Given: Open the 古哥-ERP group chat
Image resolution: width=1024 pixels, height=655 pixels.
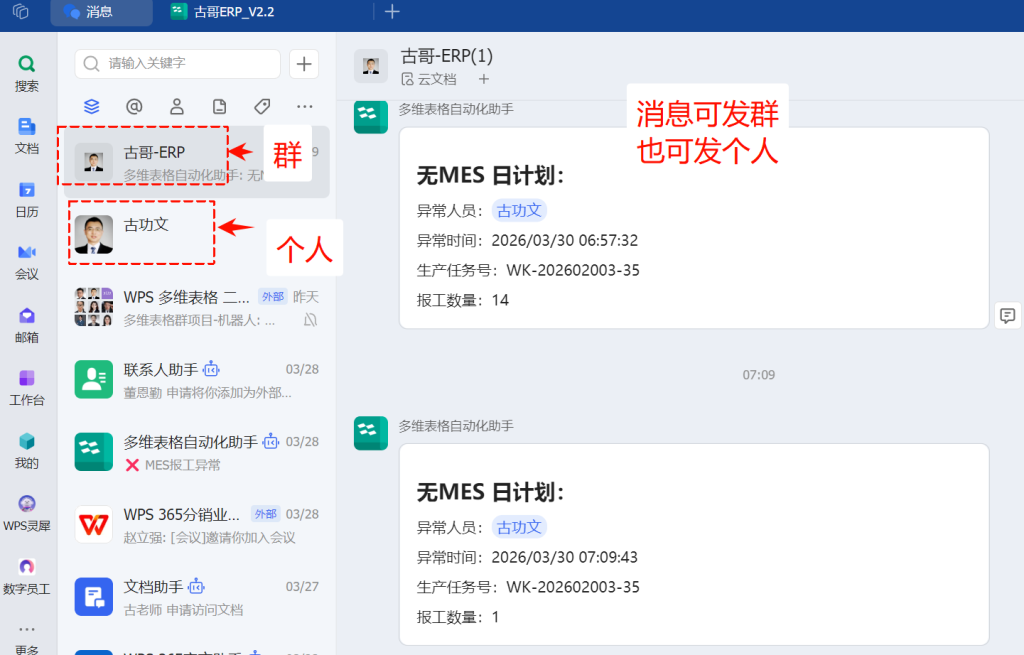Looking at the screenshot, I should (196, 162).
